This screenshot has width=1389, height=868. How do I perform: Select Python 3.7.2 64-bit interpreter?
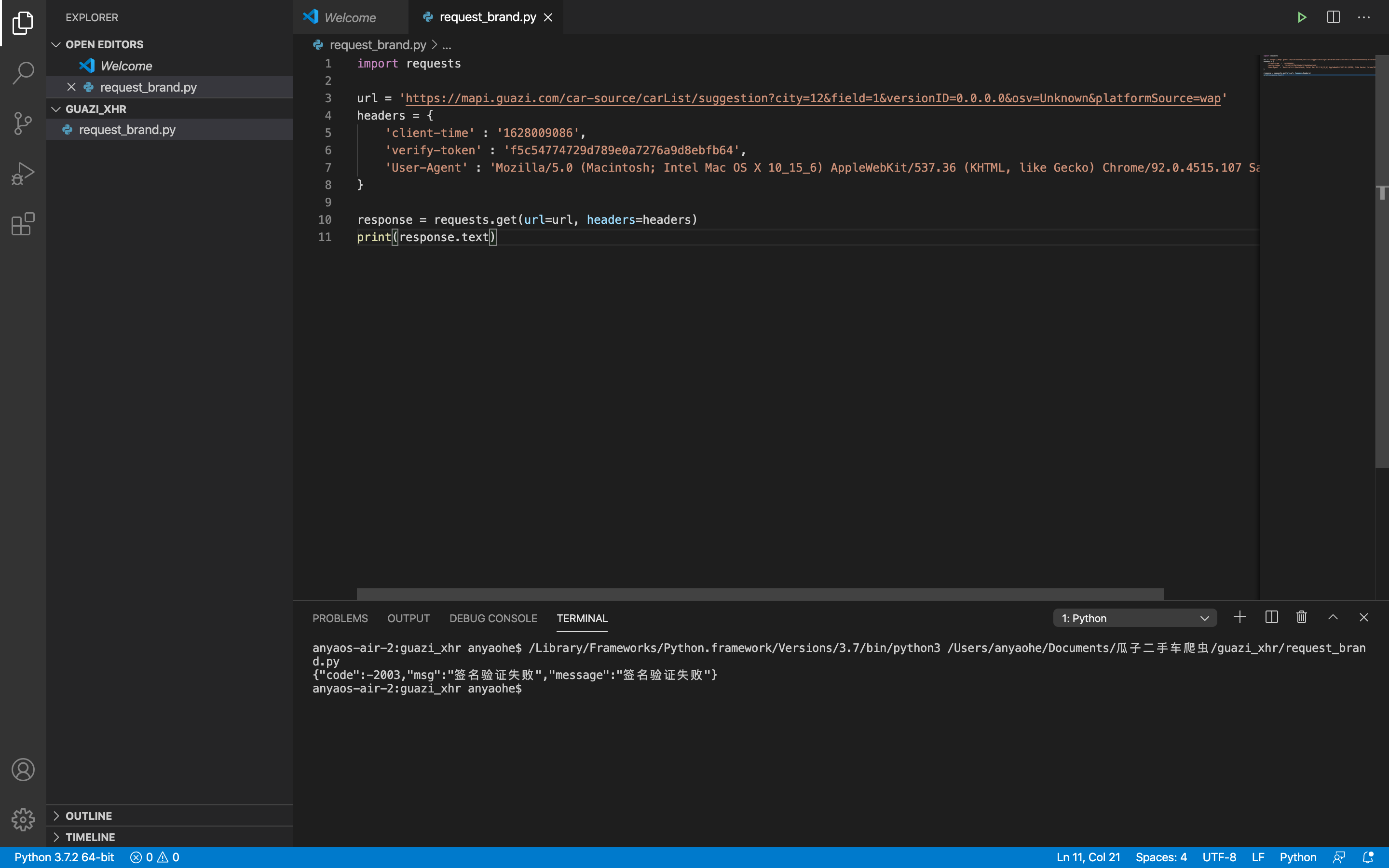[64, 857]
